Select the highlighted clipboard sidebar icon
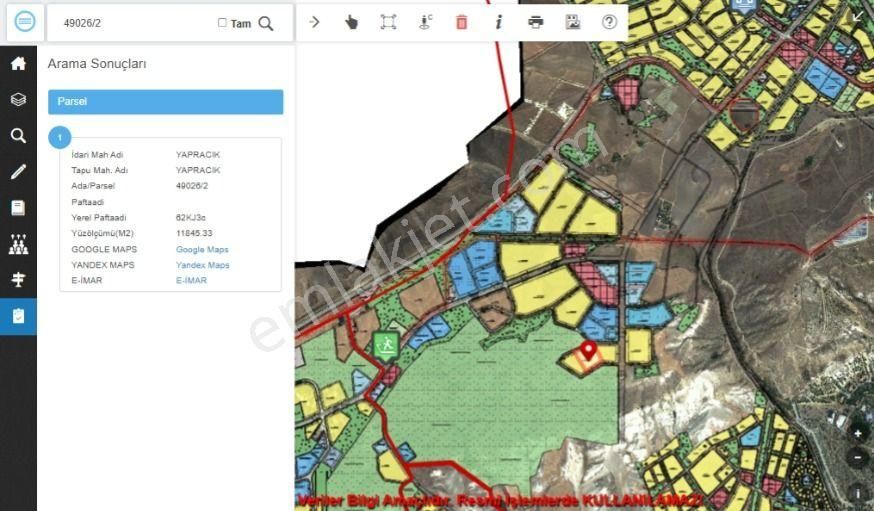This screenshot has height=511, width=874. pyautogui.click(x=18, y=316)
